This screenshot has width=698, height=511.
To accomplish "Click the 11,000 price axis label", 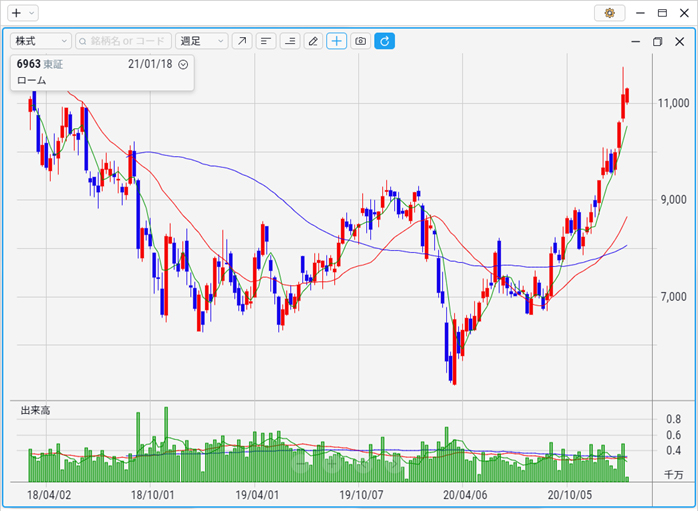I will click(x=674, y=103).
